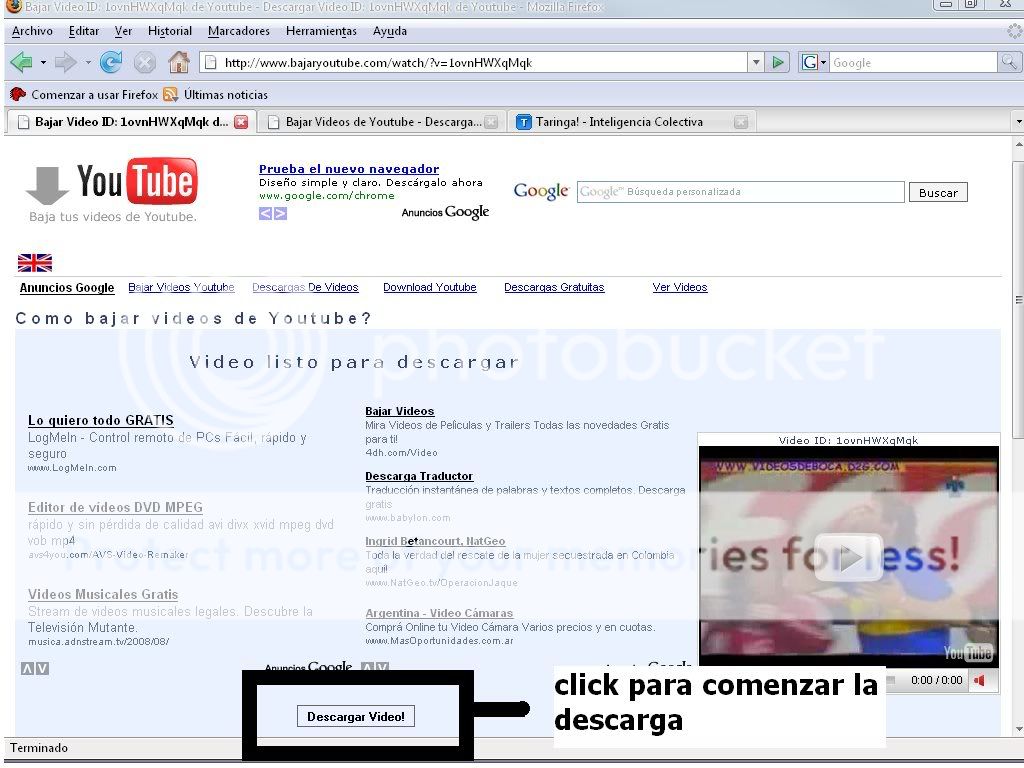Click the up arrow of left ad block

27,668
